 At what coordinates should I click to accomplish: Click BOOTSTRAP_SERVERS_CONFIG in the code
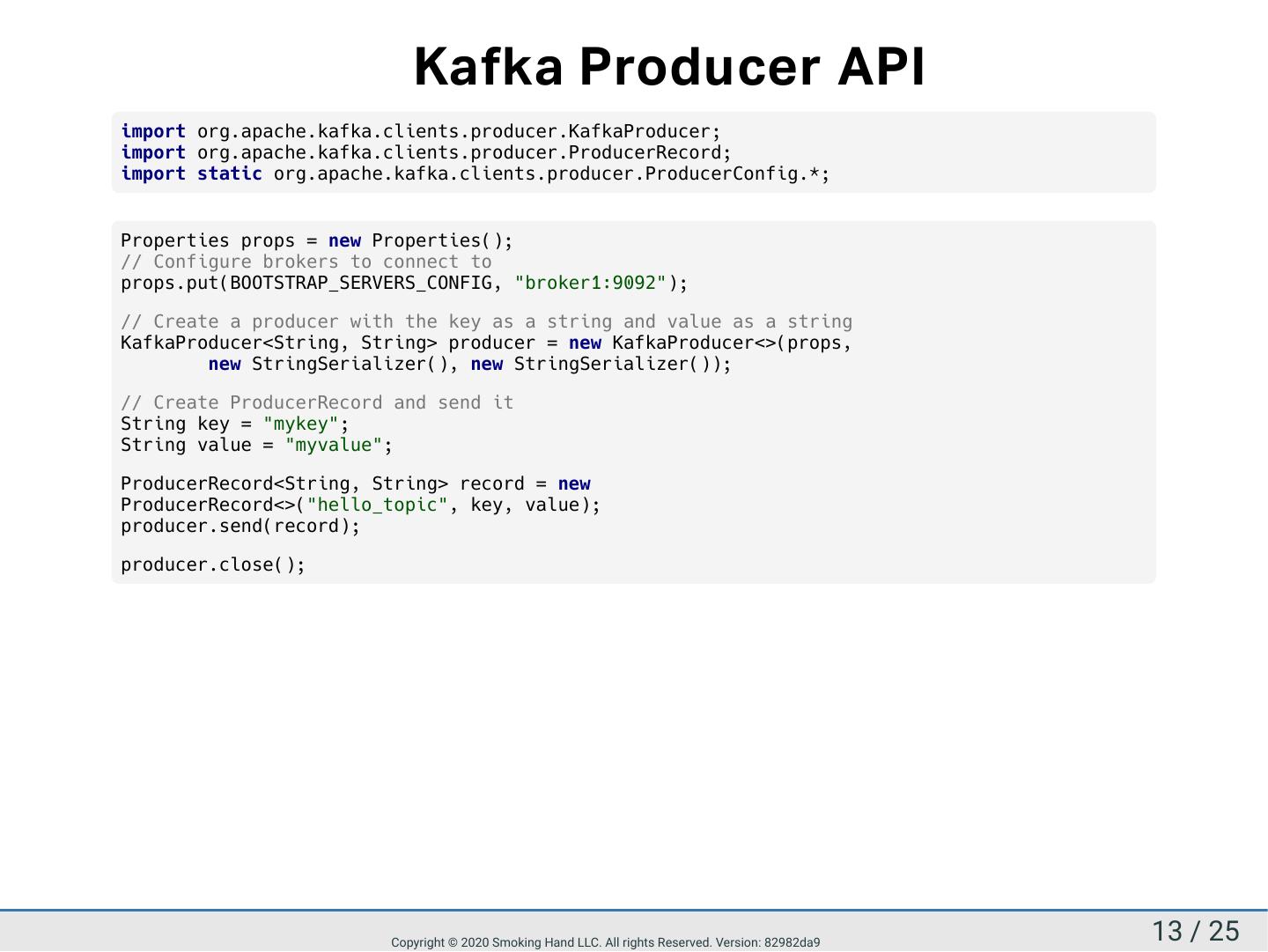point(360,283)
